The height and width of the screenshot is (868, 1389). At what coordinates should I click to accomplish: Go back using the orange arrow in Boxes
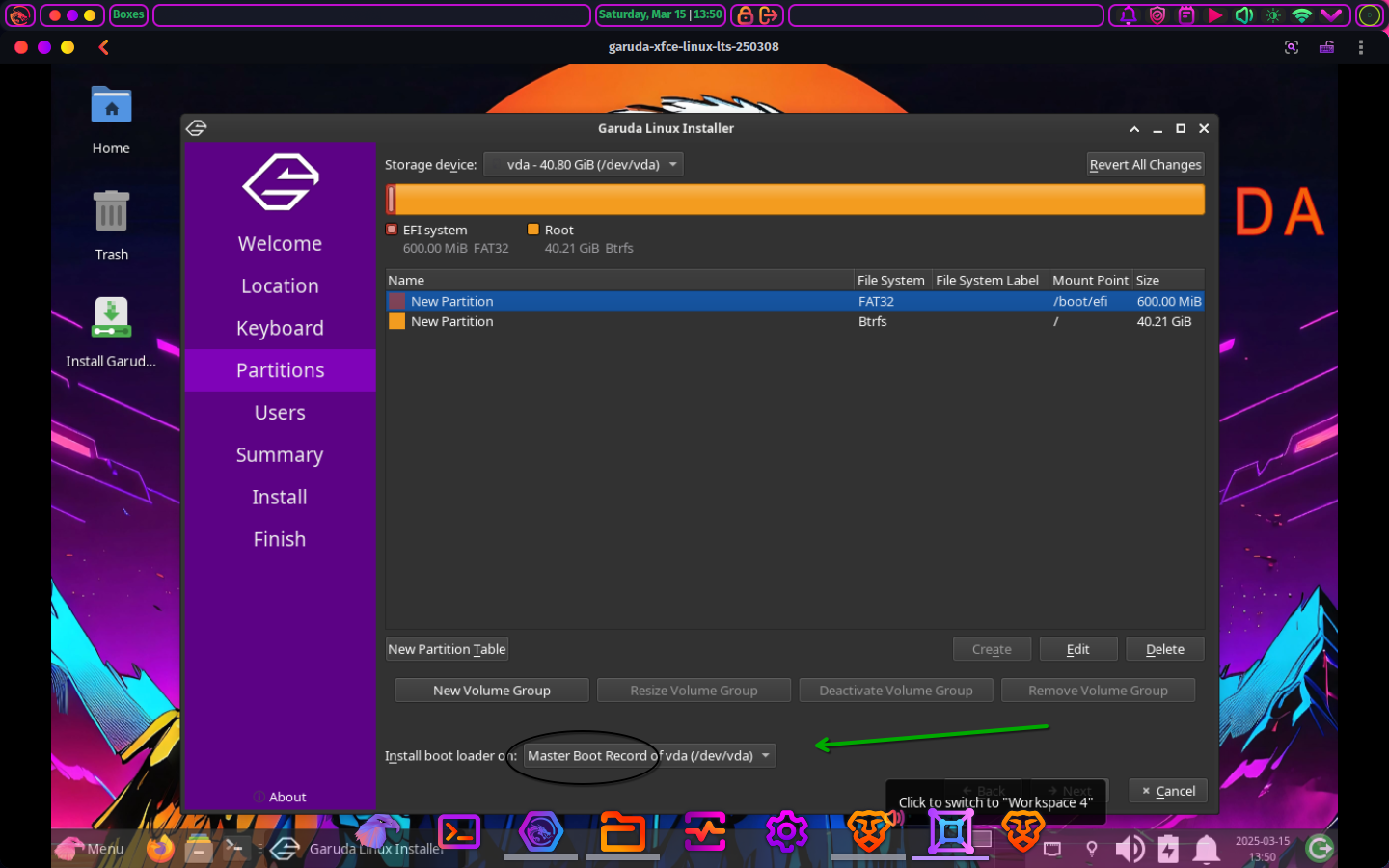(103, 46)
